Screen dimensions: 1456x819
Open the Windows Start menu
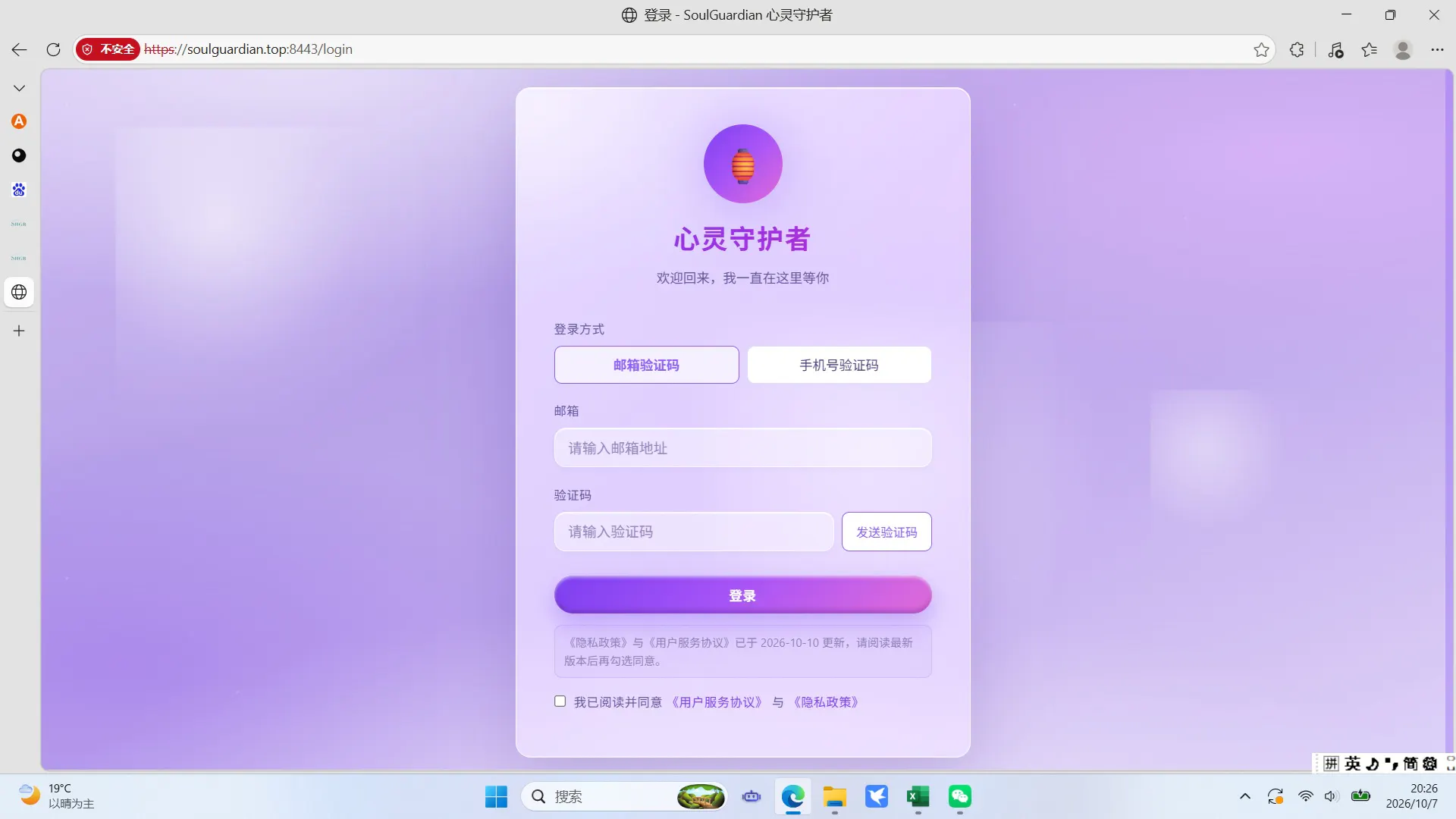point(496,796)
